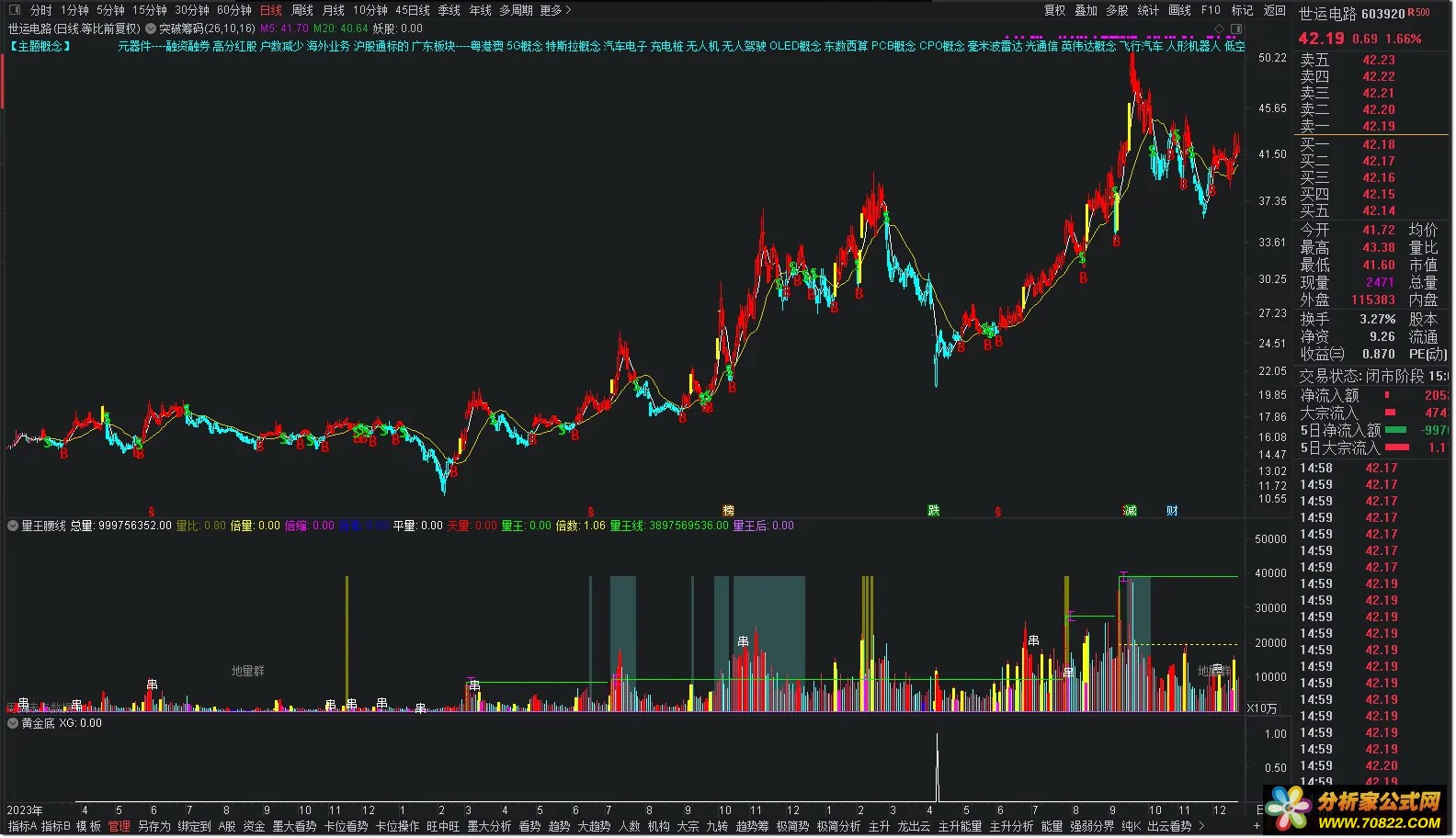Viewport: 1456px width, 838px height.
Task: Click the 【主题概念】 label
Action: (41, 46)
